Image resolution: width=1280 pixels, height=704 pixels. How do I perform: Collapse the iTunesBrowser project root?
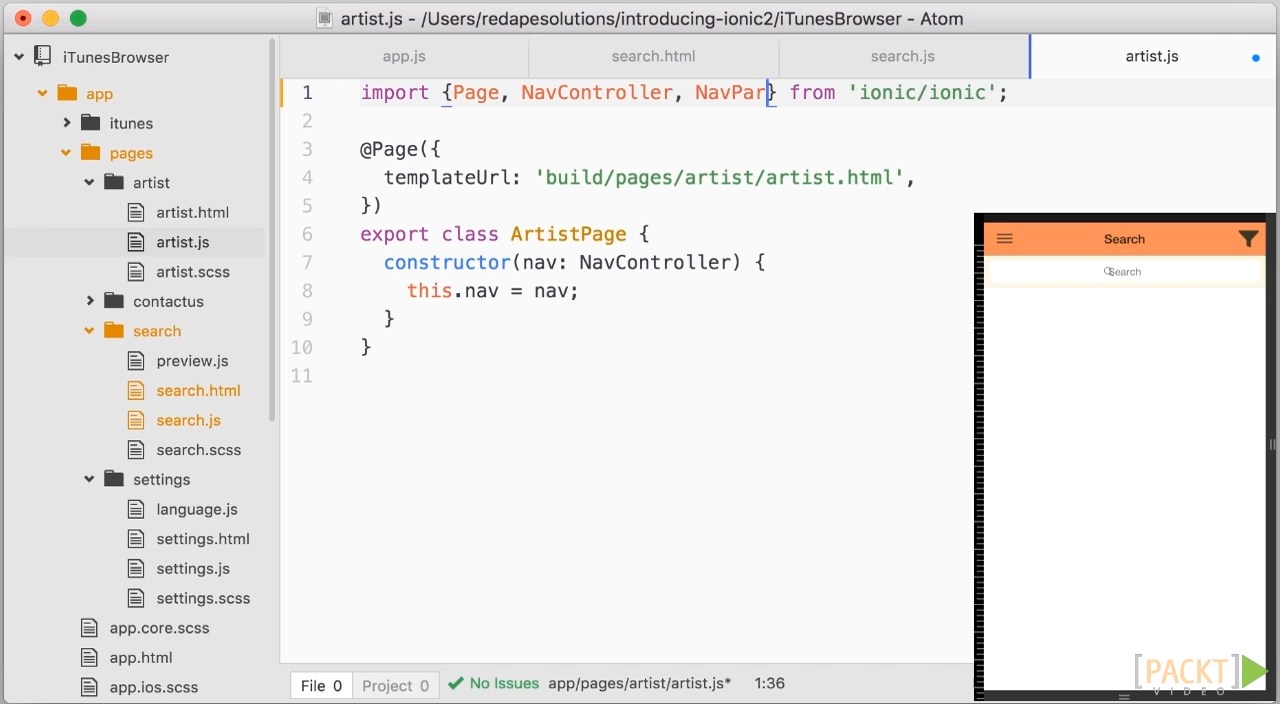click(x=19, y=57)
